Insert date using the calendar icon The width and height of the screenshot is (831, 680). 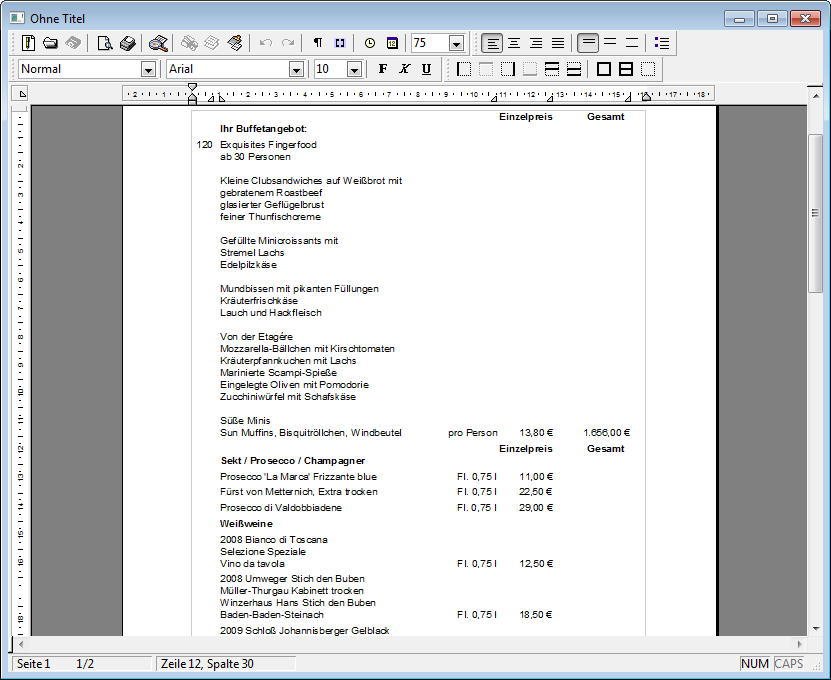pos(392,43)
